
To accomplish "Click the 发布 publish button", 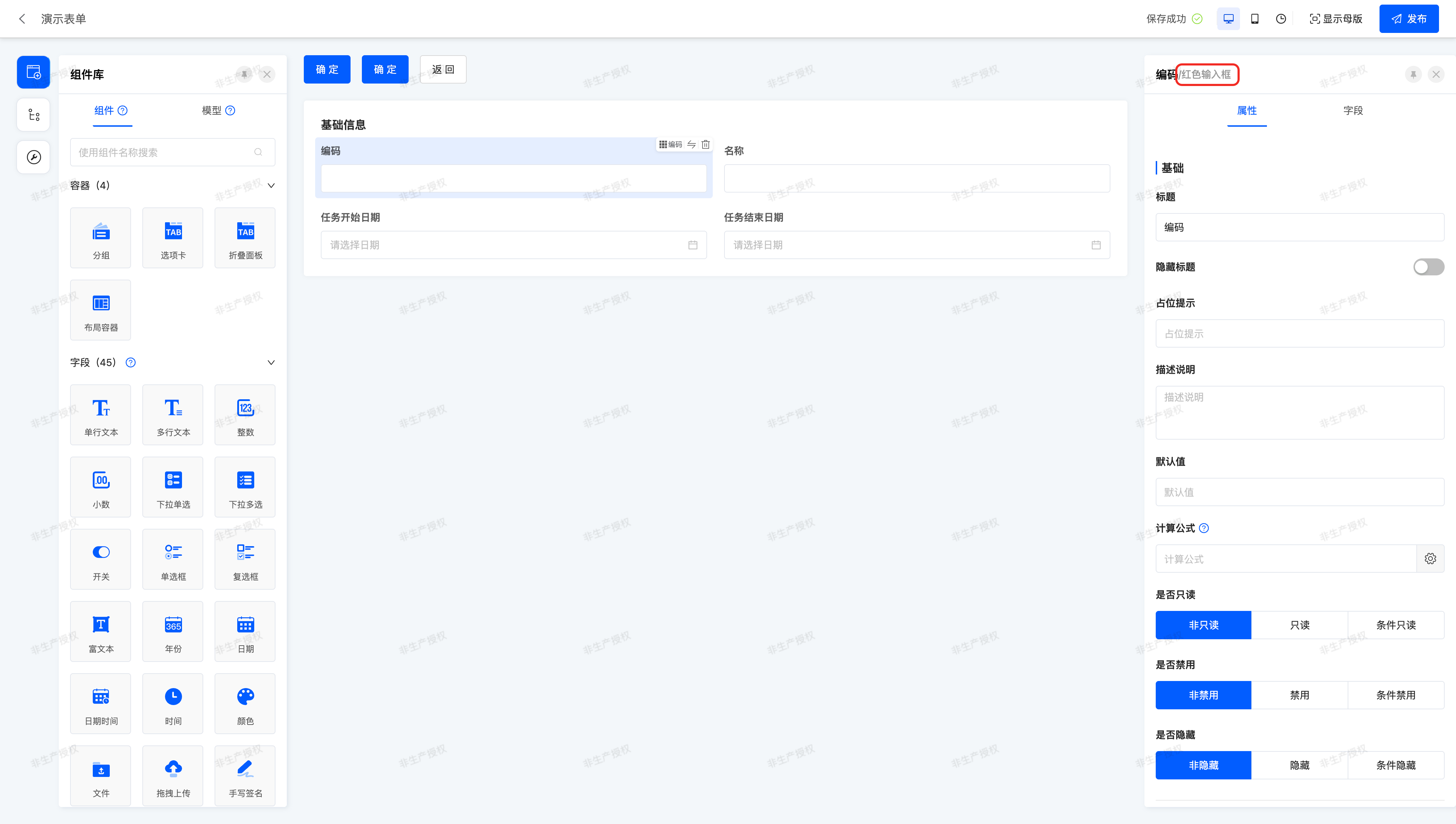I will [x=1409, y=19].
